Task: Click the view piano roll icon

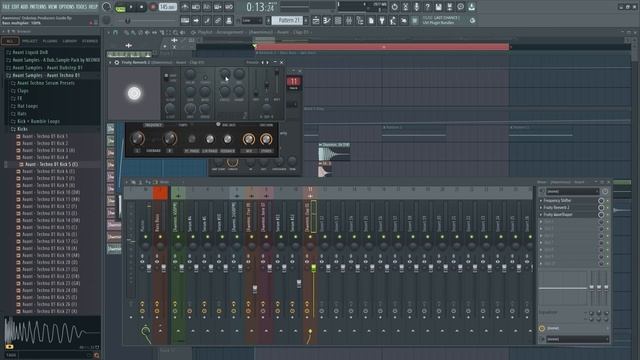Action: pos(327,20)
